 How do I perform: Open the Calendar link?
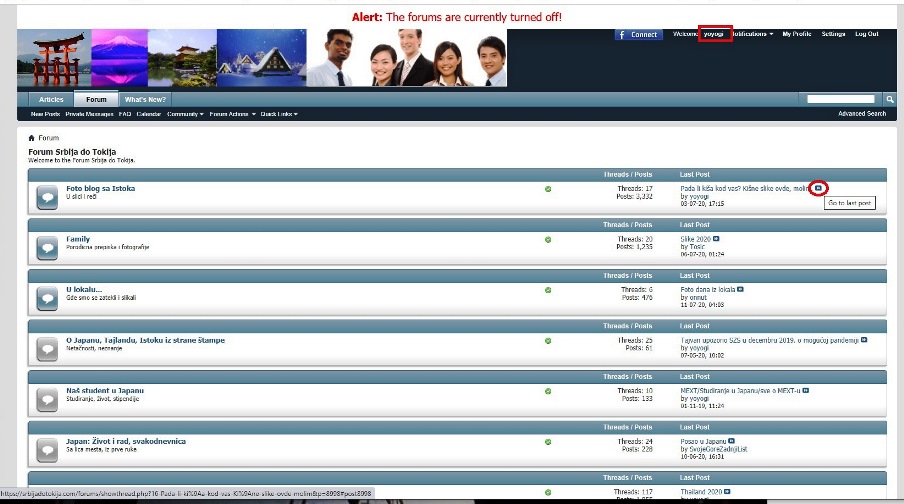click(x=149, y=114)
